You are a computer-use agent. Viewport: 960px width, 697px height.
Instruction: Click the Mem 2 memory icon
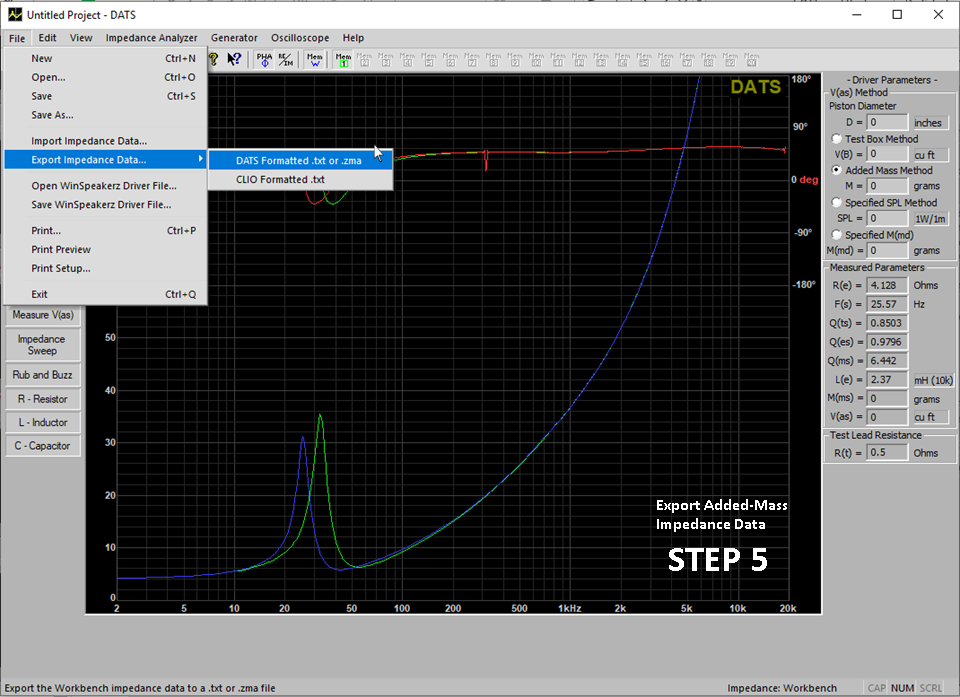[365, 59]
